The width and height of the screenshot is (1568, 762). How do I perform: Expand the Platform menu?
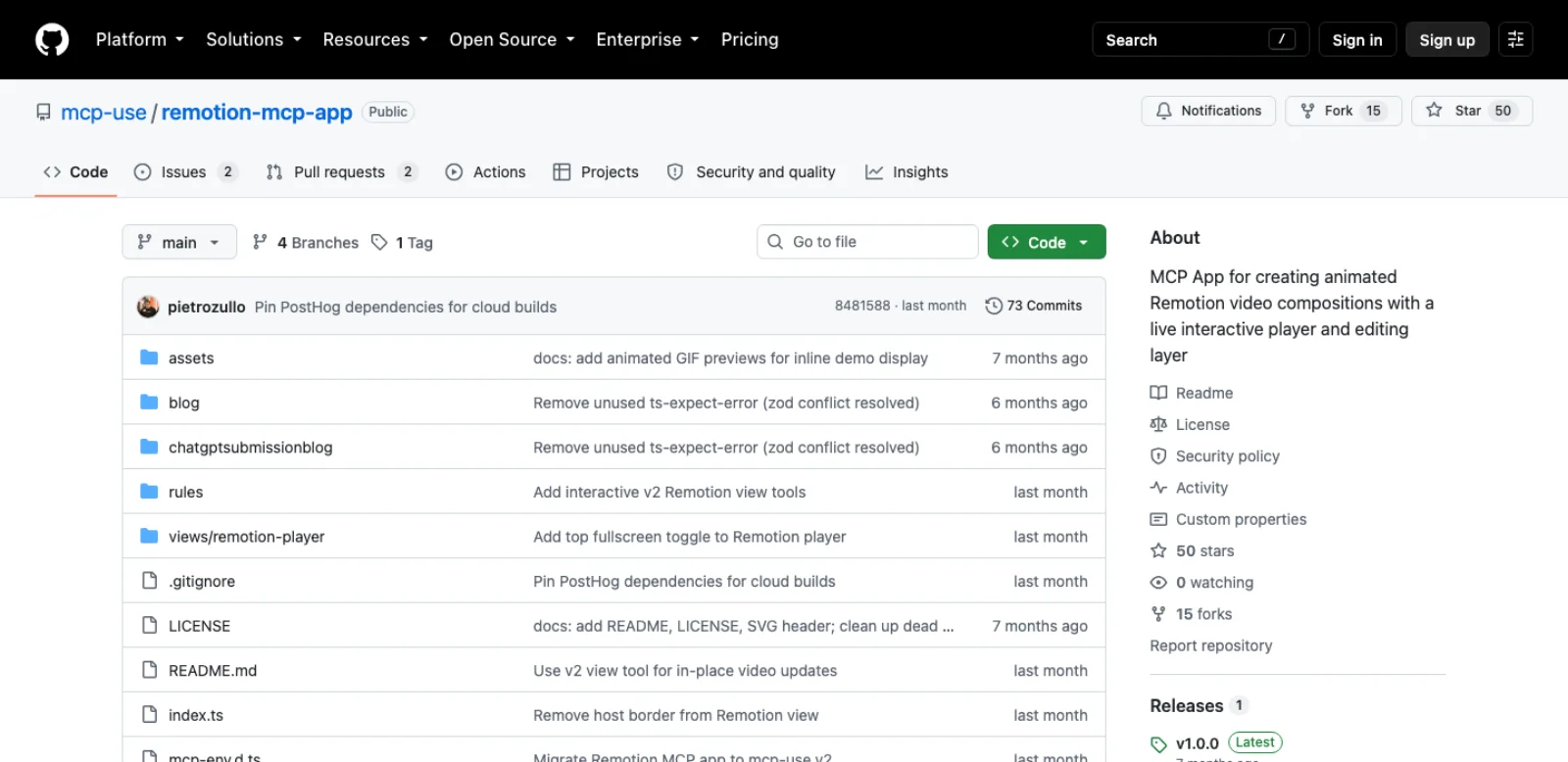click(139, 39)
